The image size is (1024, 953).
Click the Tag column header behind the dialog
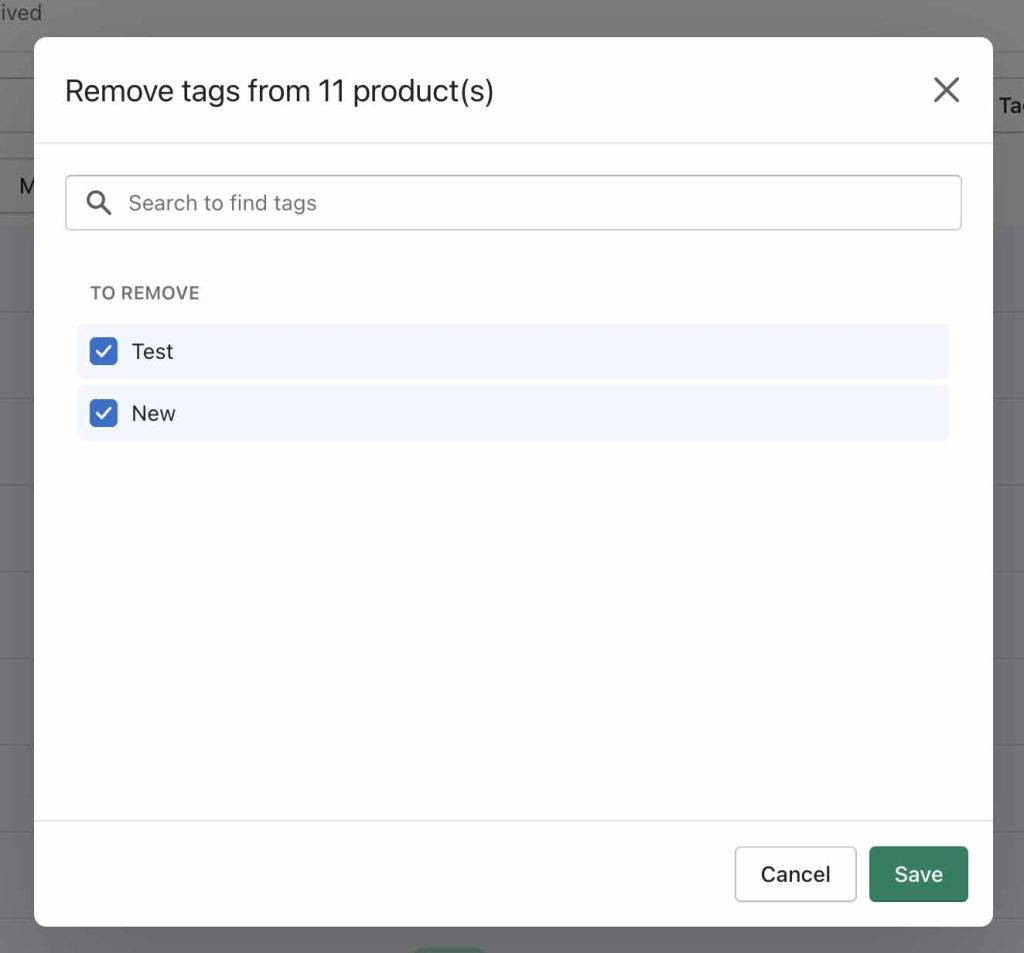point(1013,105)
